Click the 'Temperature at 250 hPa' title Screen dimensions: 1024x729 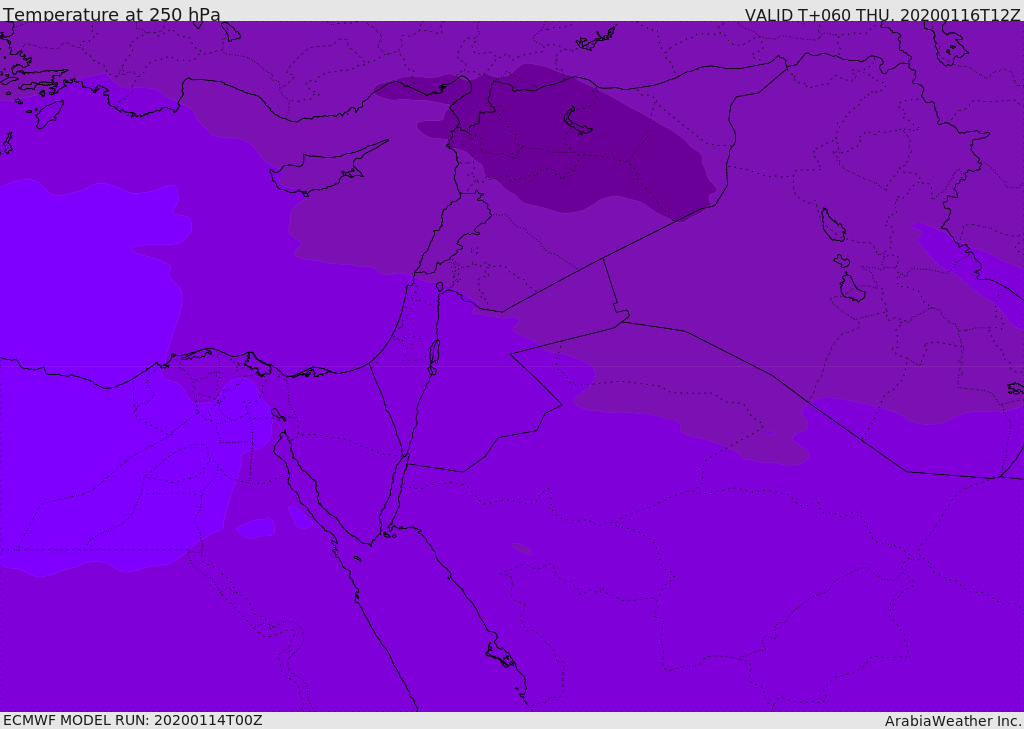click(112, 14)
